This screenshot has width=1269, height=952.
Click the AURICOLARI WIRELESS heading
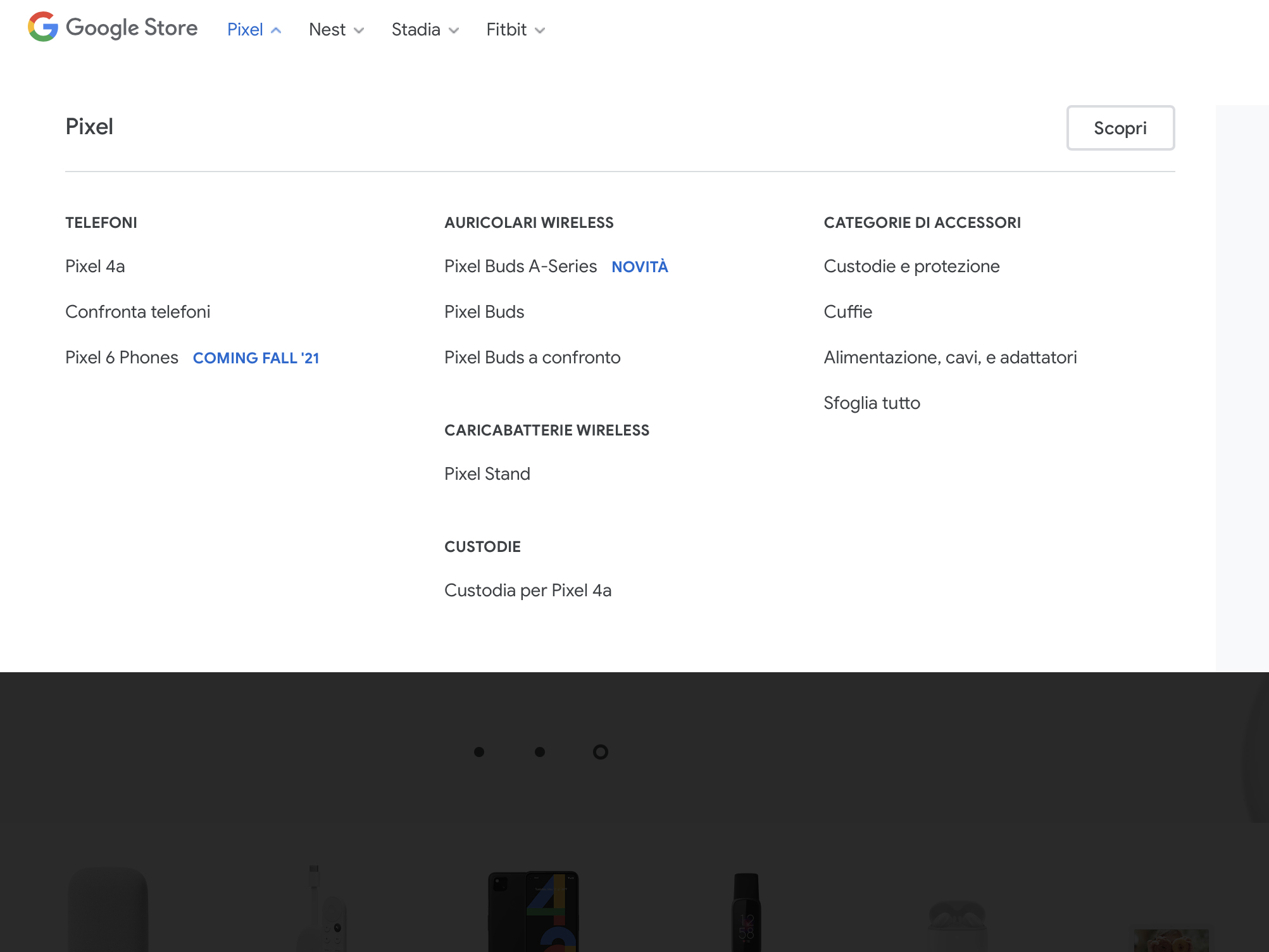[x=529, y=223]
